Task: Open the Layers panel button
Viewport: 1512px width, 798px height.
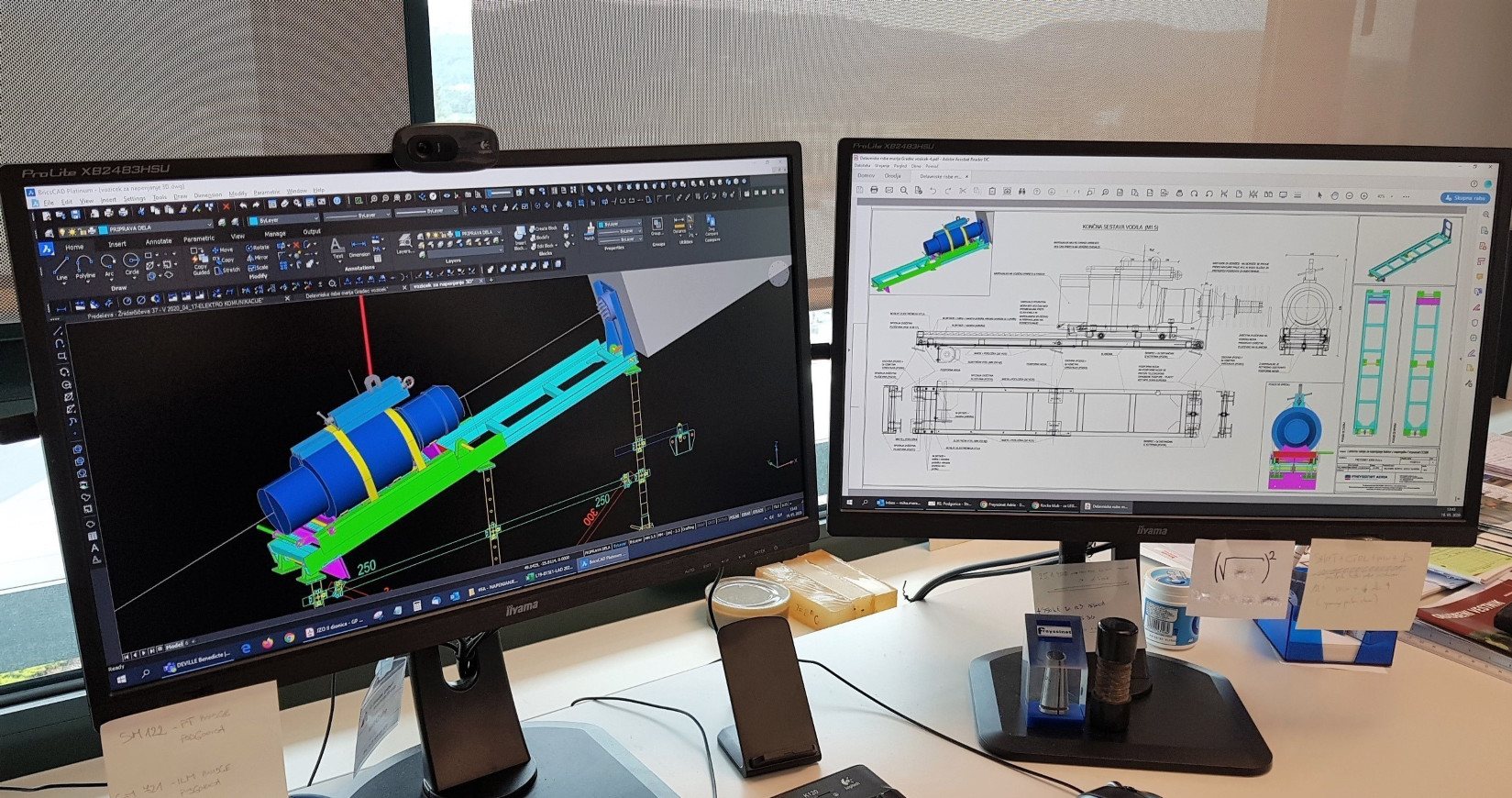Action: (x=407, y=243)
